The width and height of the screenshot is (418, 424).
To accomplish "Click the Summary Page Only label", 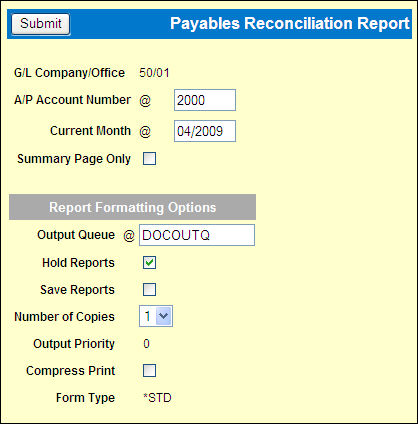I will click(74, 159).
